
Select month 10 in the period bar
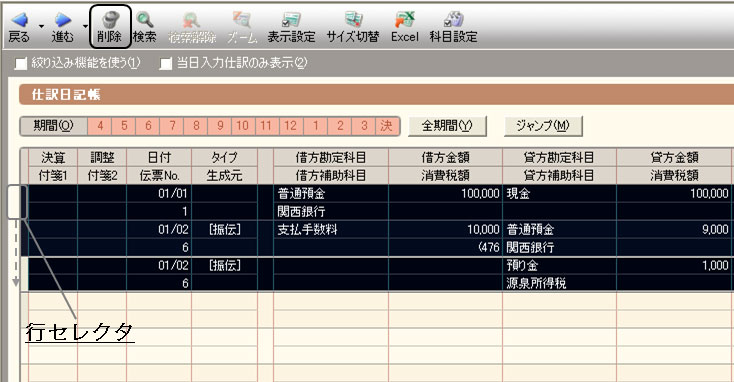tap(242, 126)
